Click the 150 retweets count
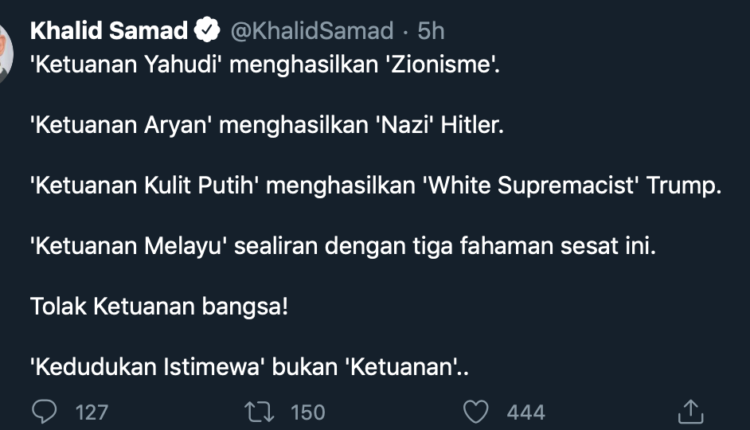 click(307, 412)
